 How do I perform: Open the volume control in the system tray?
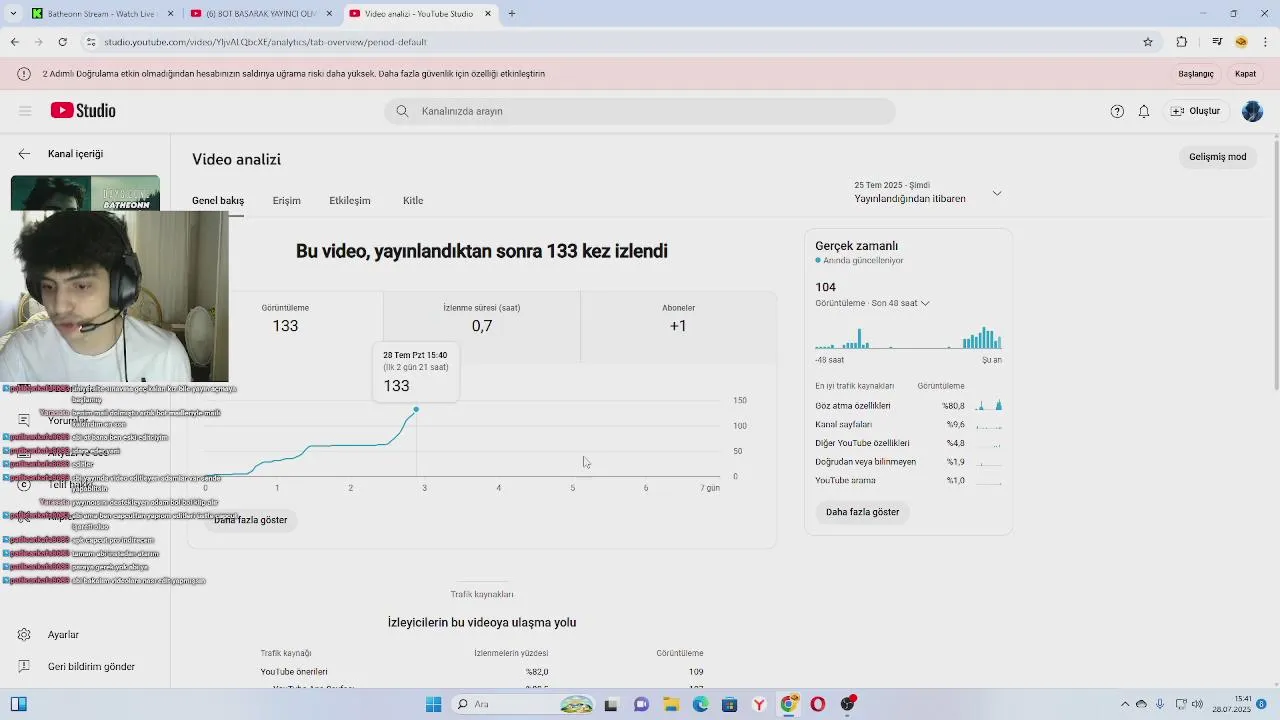pyautogui.click(x=1197, y=704)
